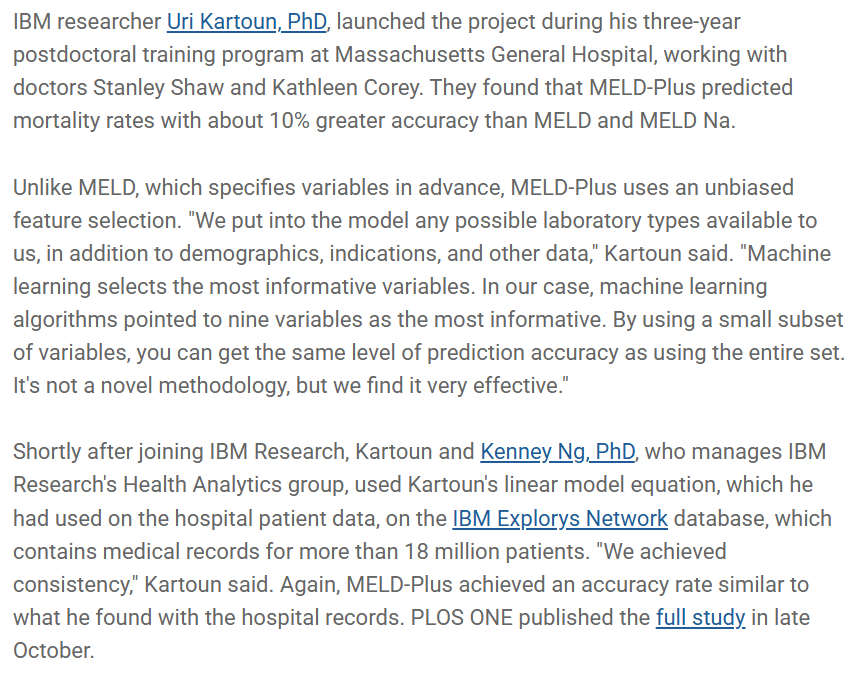Click the name Kathleen Corey
This screenshot has height=673, width=863.
tap(345, 88)
